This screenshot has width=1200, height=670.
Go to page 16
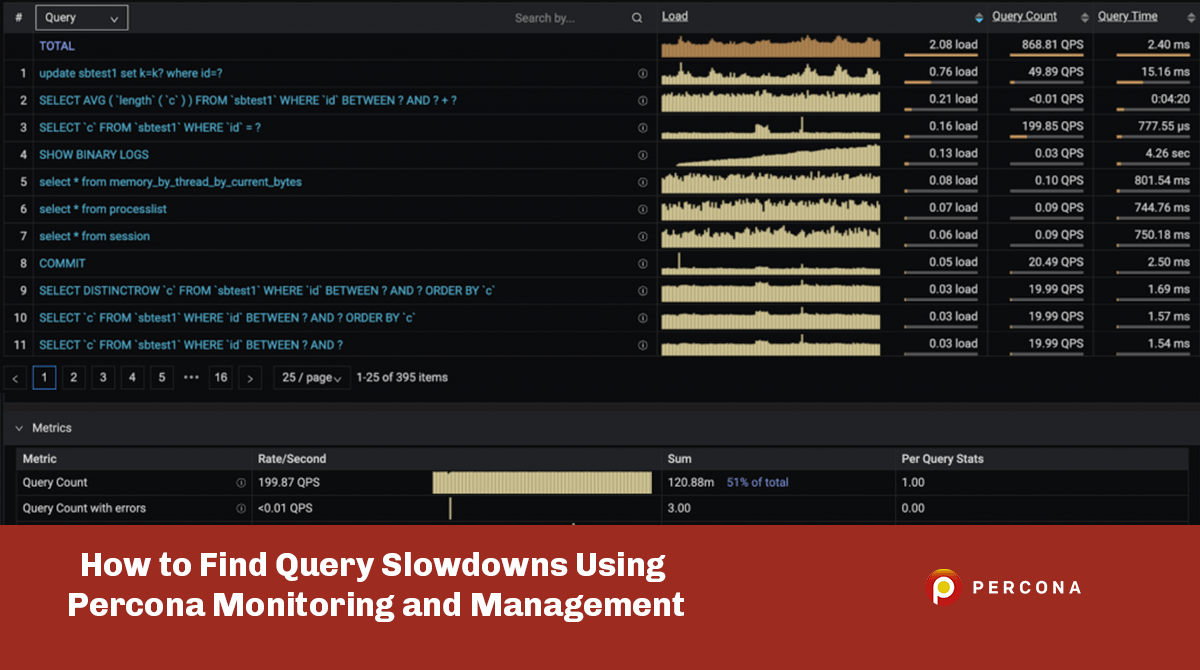coord(221,378)
